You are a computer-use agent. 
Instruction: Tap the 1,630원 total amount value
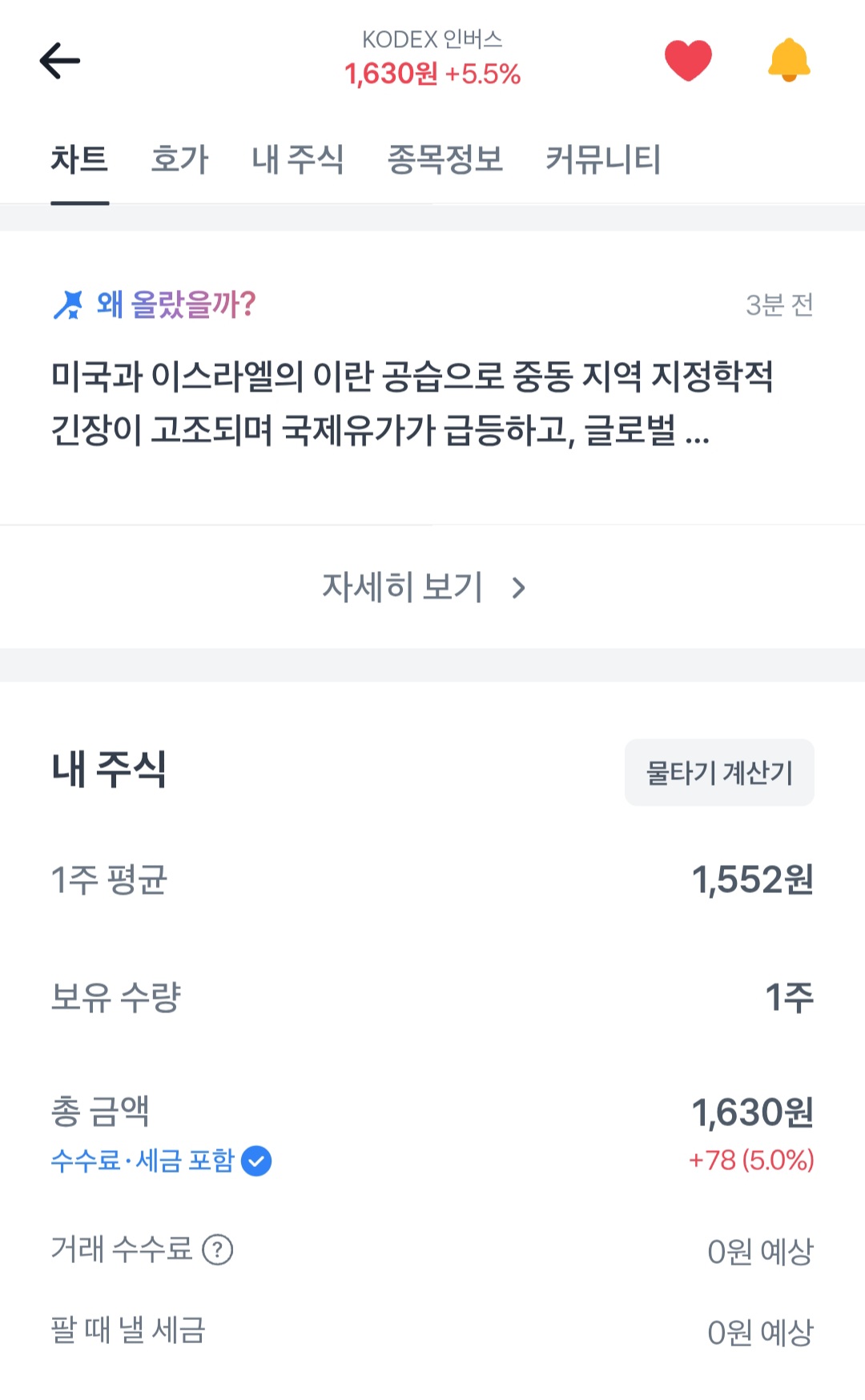(752, 1112)
